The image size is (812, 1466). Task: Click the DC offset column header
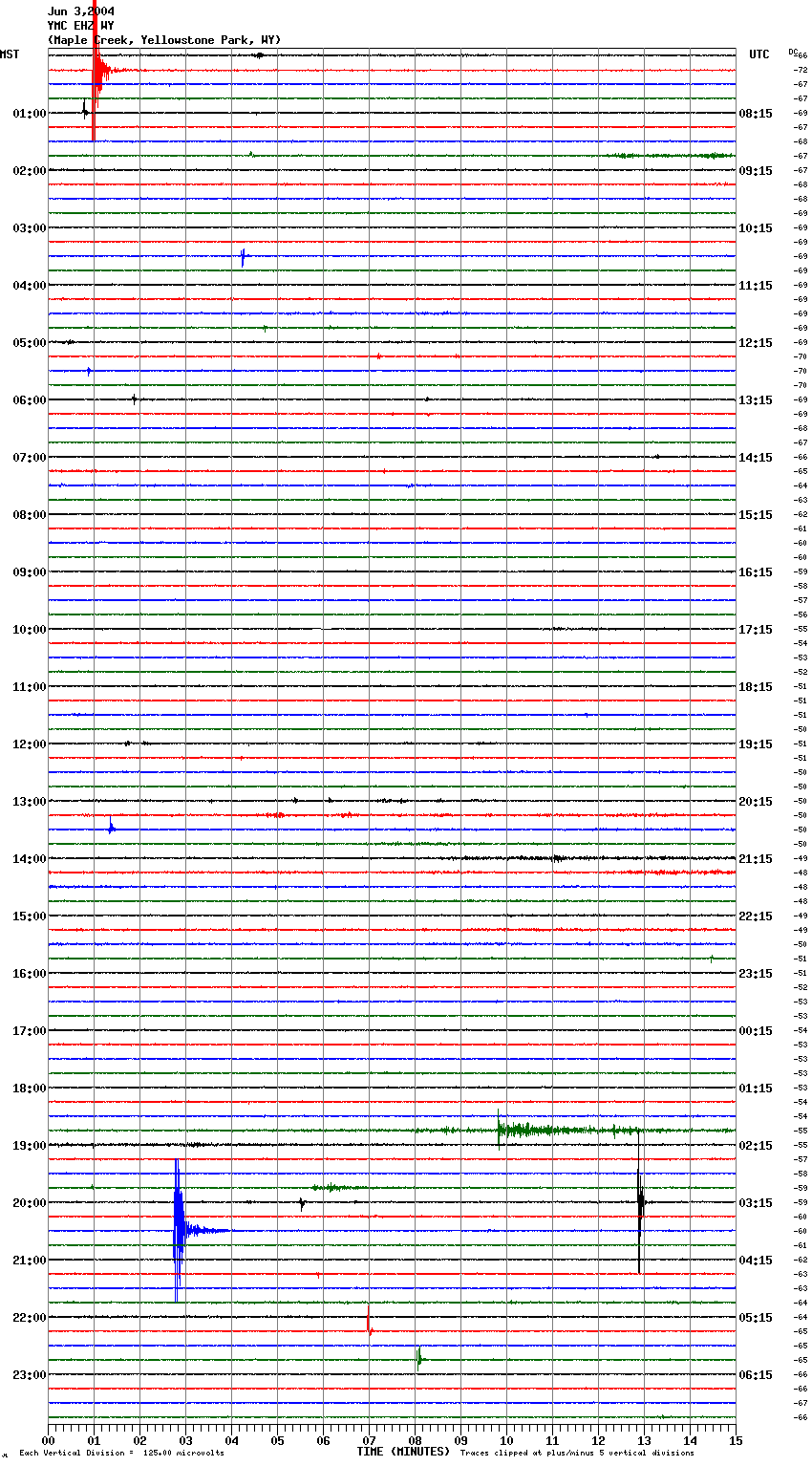click(793, 51)
